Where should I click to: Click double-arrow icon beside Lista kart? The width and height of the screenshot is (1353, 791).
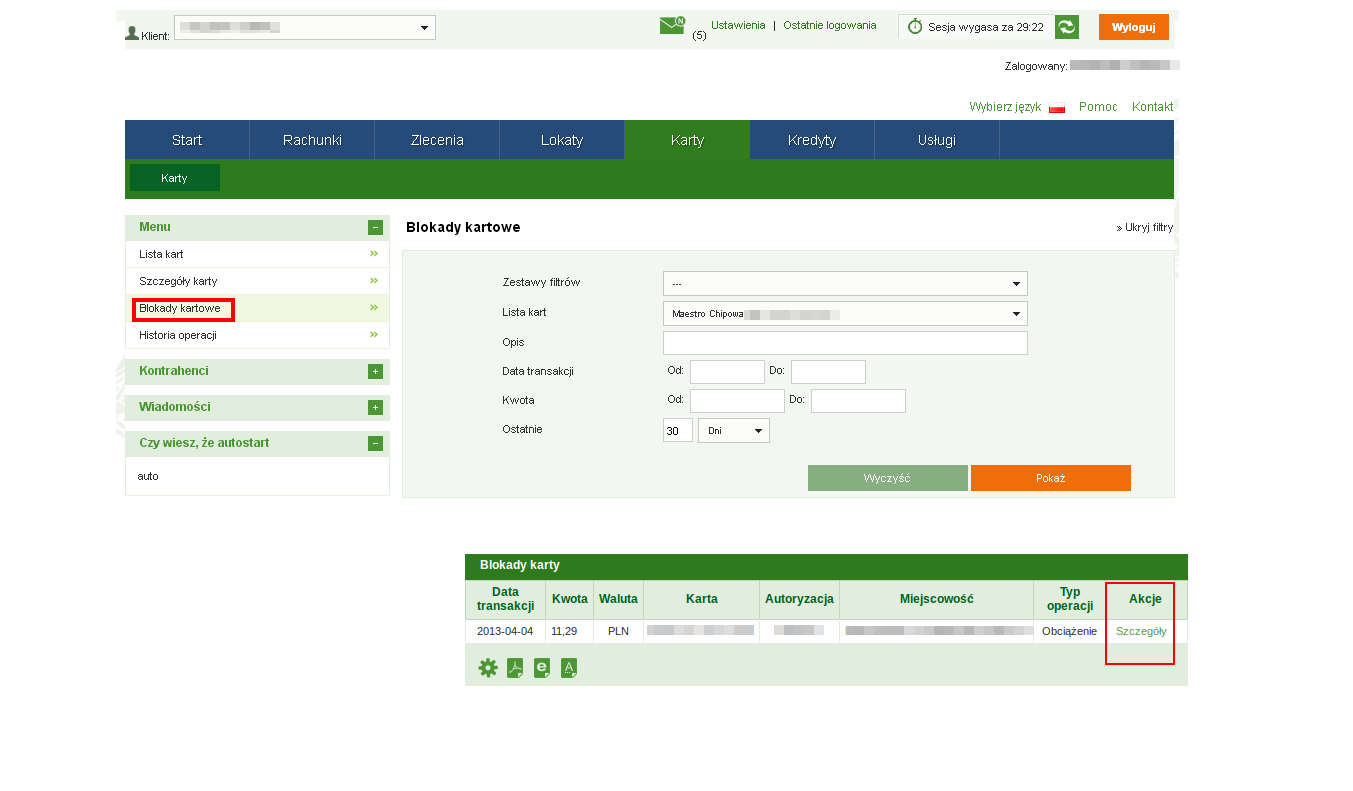[x=374, y=253]
